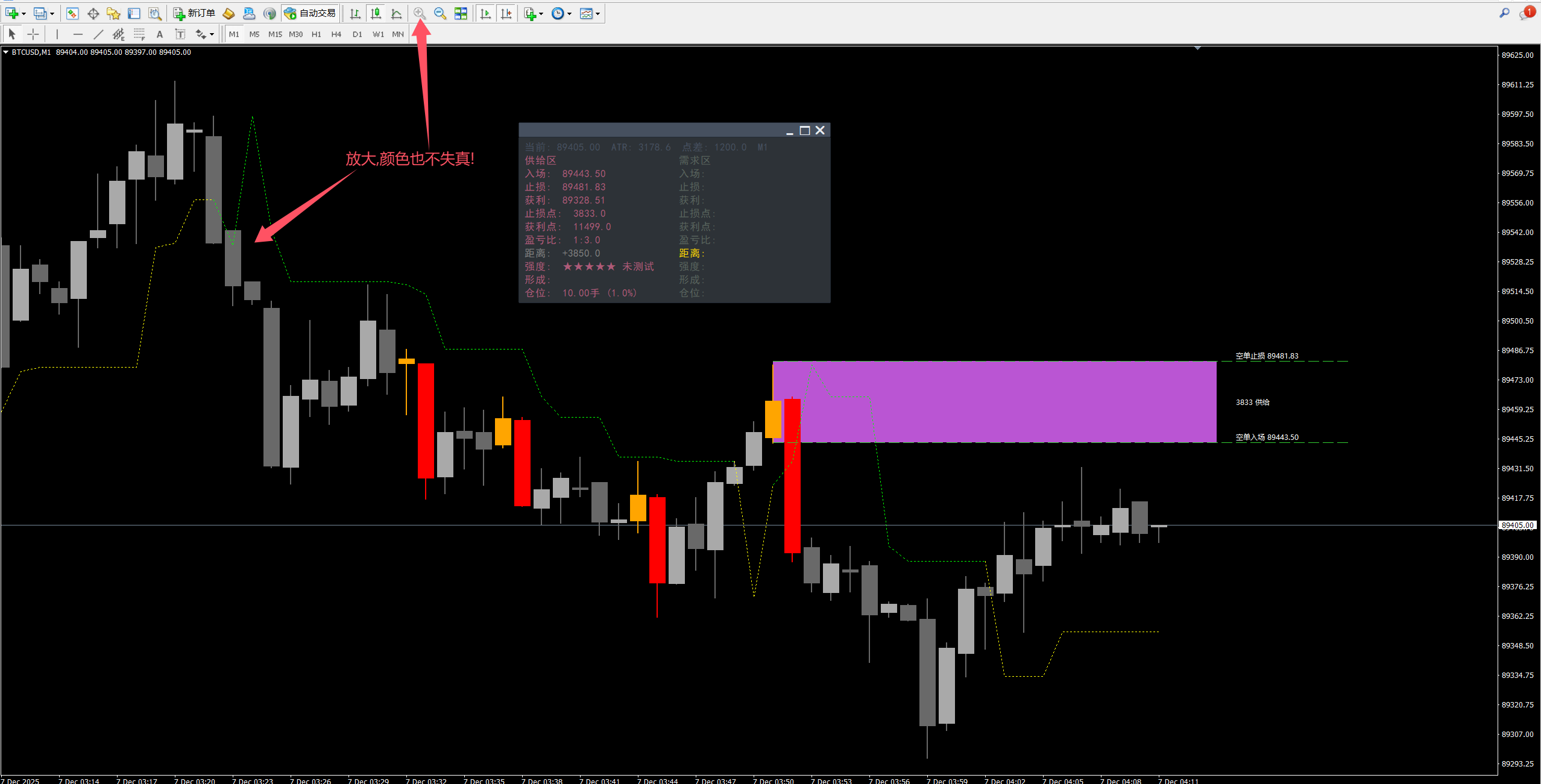The image size is (1541, 784).
Task: Click the 新订单 new order button
Action: coord(194,13)
